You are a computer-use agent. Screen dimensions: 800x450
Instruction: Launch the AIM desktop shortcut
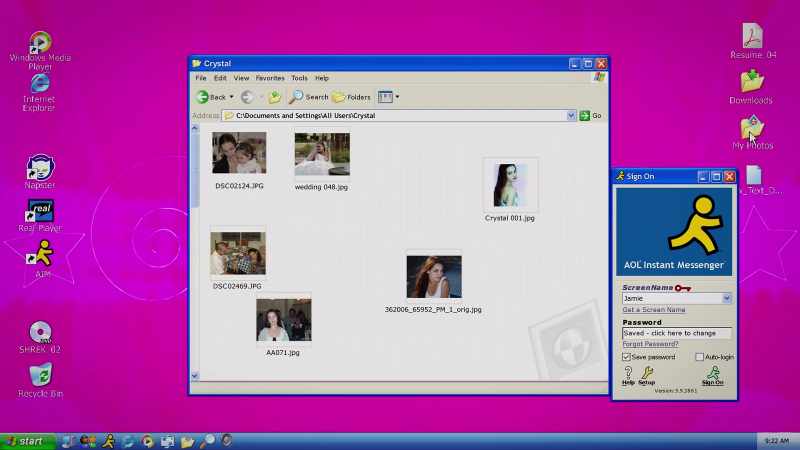(41, 253)
